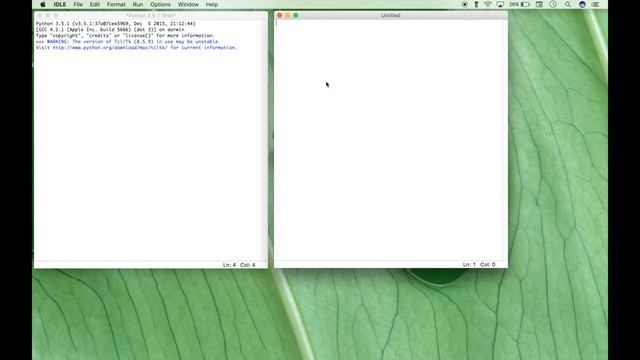Image resolution: width=640 pixels, height=360 pixels.
Task: Open the Edit menu
Action: coord(95,4)
